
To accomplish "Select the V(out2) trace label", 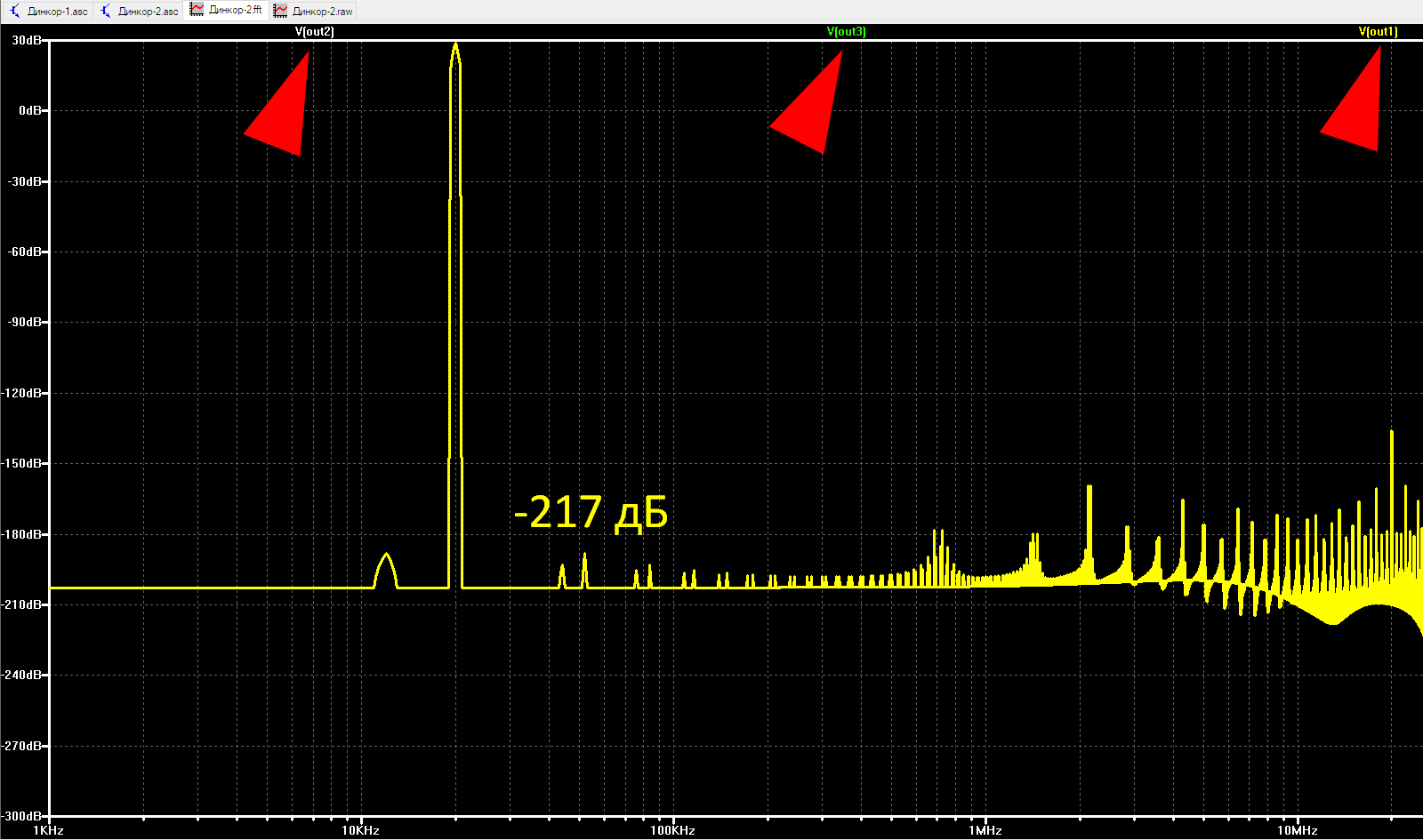I will (315, 32).
